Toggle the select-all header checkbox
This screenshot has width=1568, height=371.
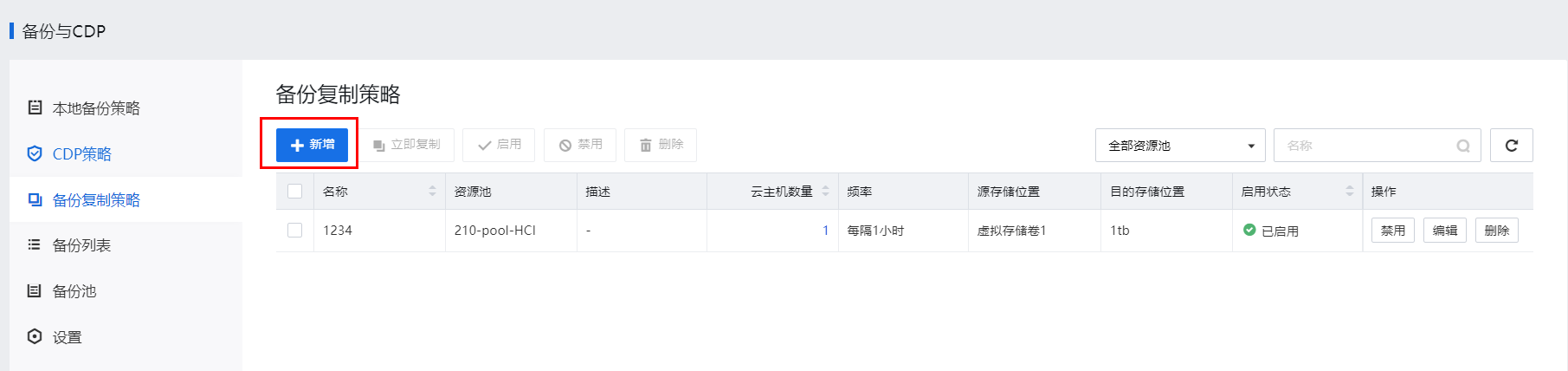tap(295, 191)
